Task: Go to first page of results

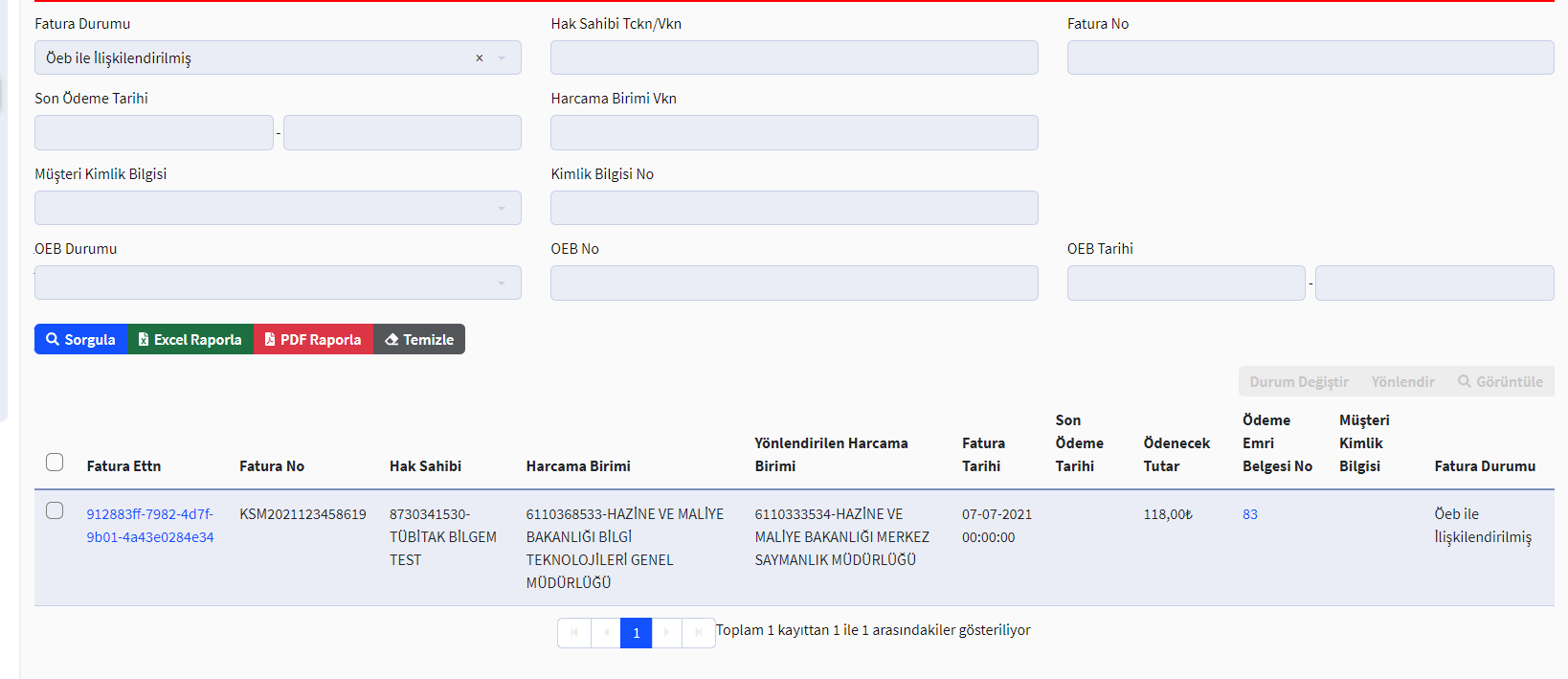Action: (574, 633)
